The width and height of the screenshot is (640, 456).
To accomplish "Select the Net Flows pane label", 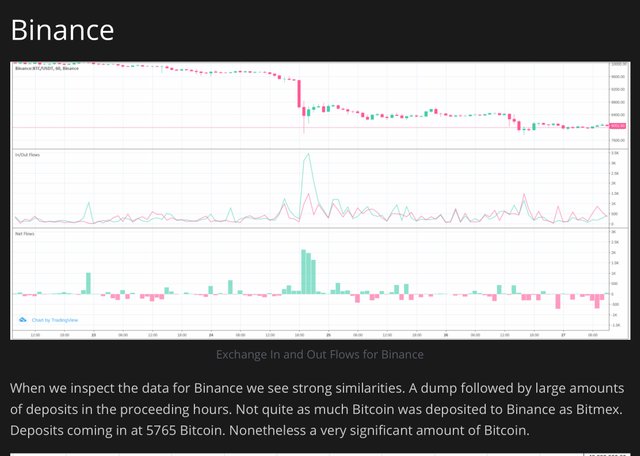I will [24, 233].
